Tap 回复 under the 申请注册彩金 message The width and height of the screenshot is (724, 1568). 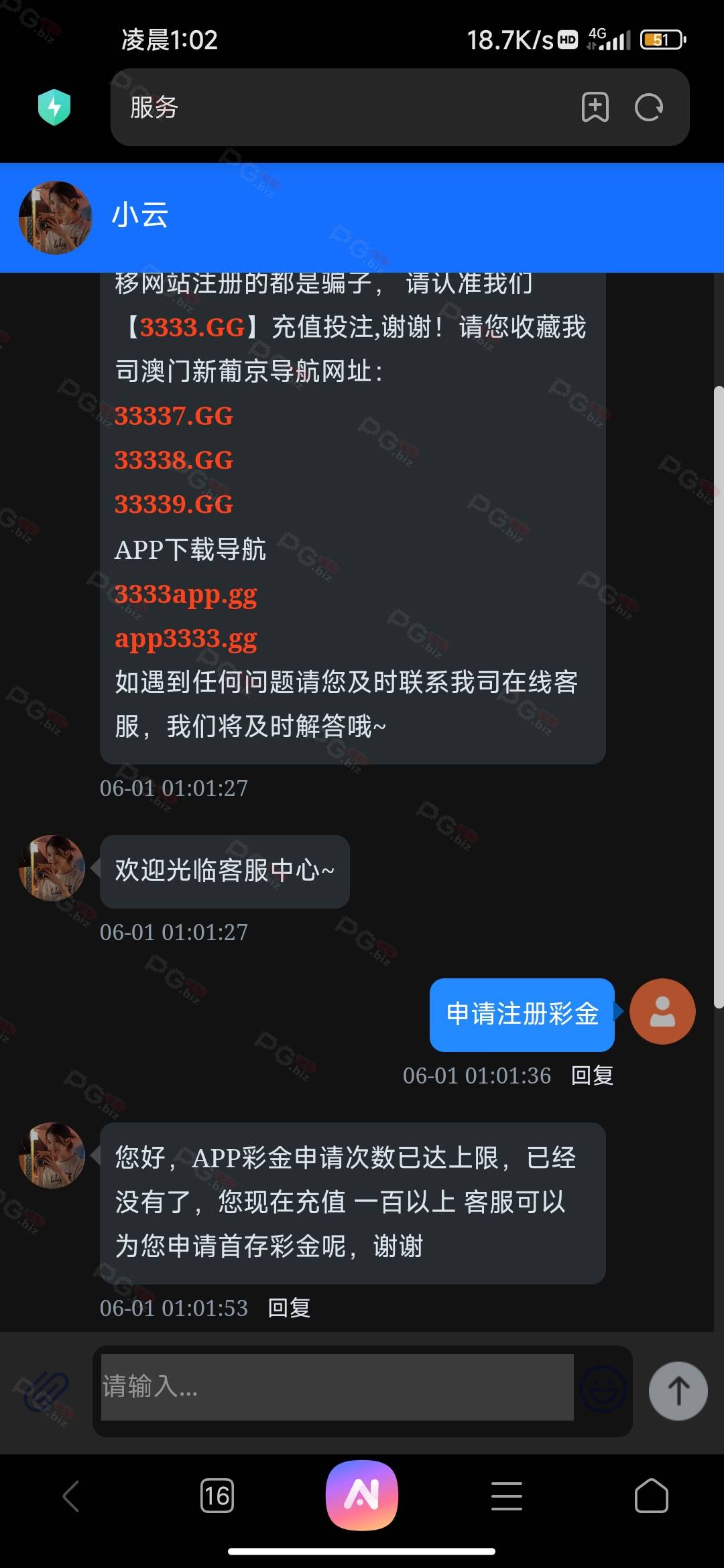tap(592, 1075)
